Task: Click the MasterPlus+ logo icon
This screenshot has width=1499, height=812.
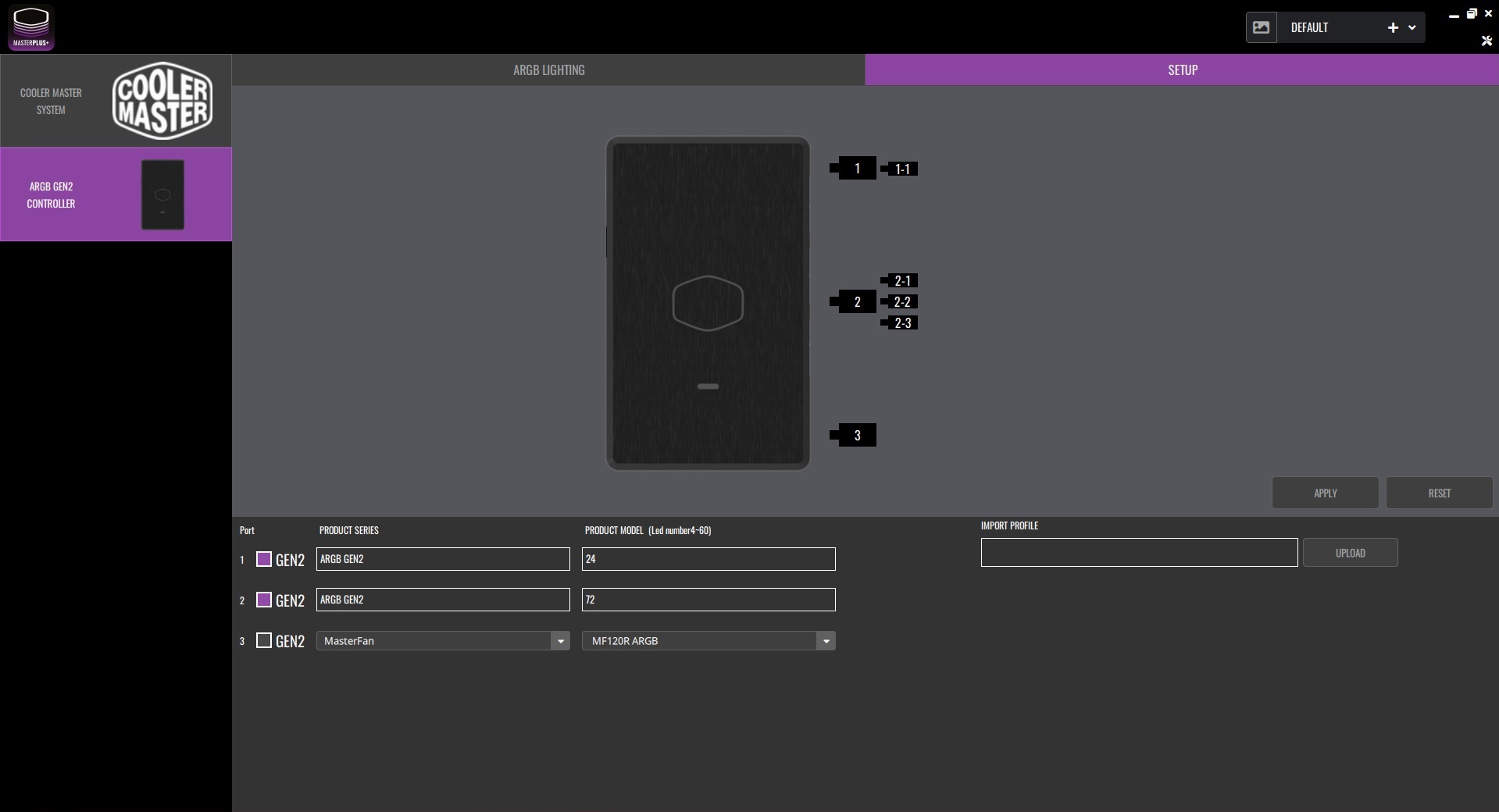Action: (30, 27)
